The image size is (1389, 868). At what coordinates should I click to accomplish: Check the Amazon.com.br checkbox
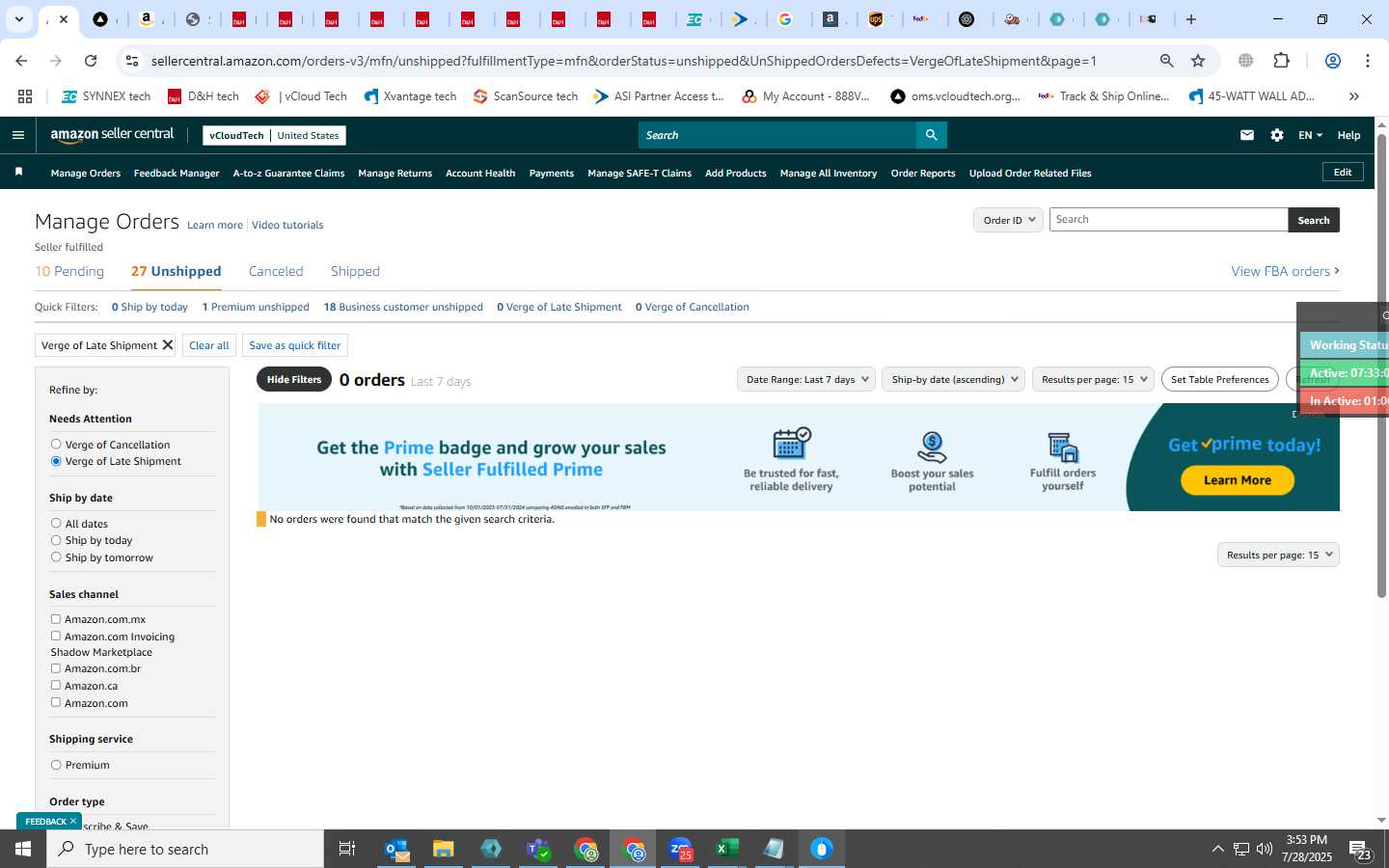(x=56, y=668)
